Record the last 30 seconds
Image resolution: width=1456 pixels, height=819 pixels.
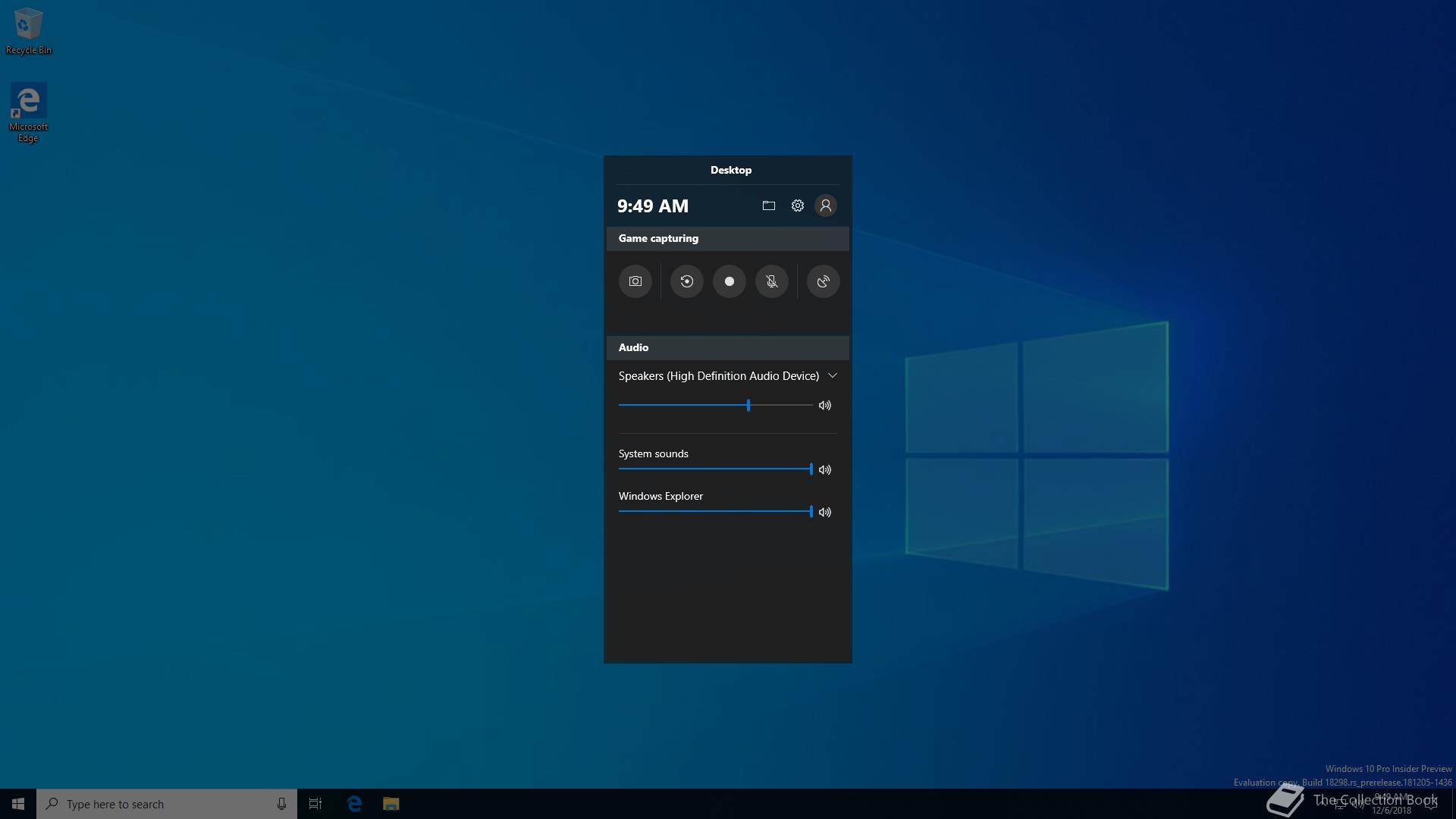(686, 281)
